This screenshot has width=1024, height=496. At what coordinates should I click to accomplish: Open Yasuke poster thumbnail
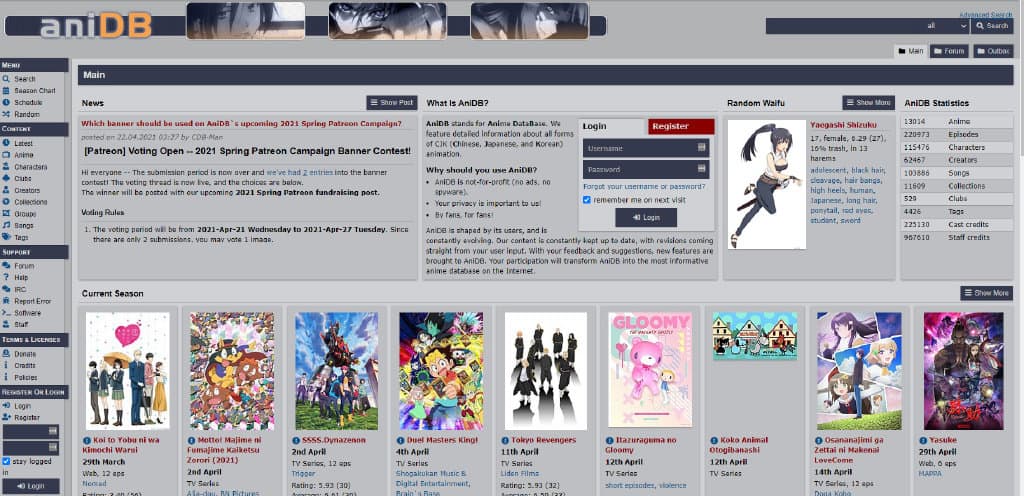click(963, 371)
